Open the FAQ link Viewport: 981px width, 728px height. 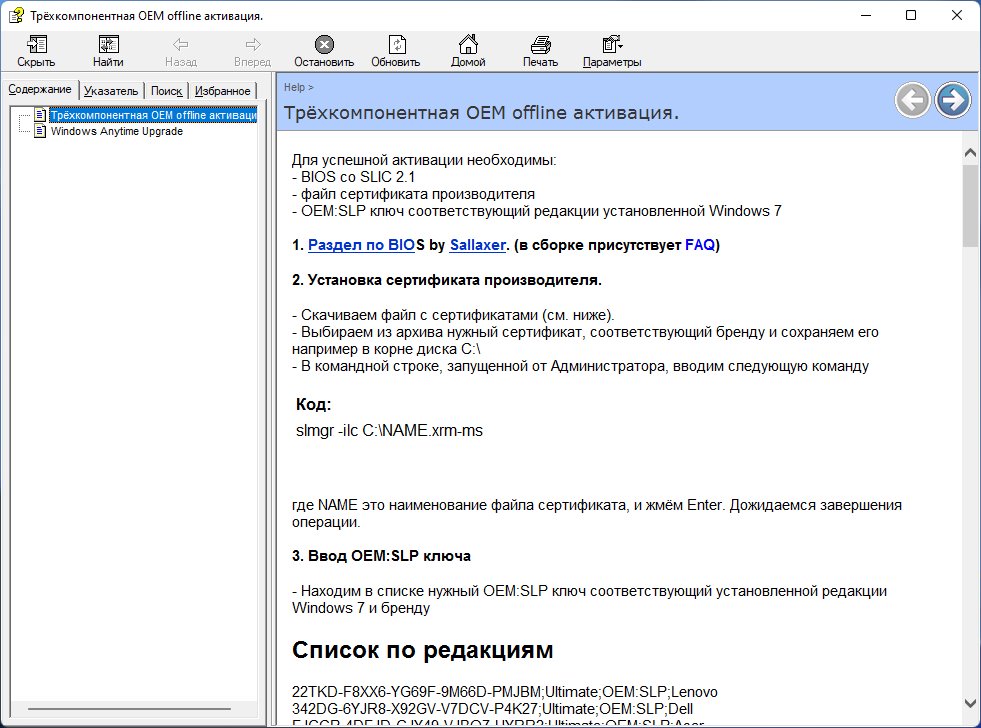tap(699, 245)
